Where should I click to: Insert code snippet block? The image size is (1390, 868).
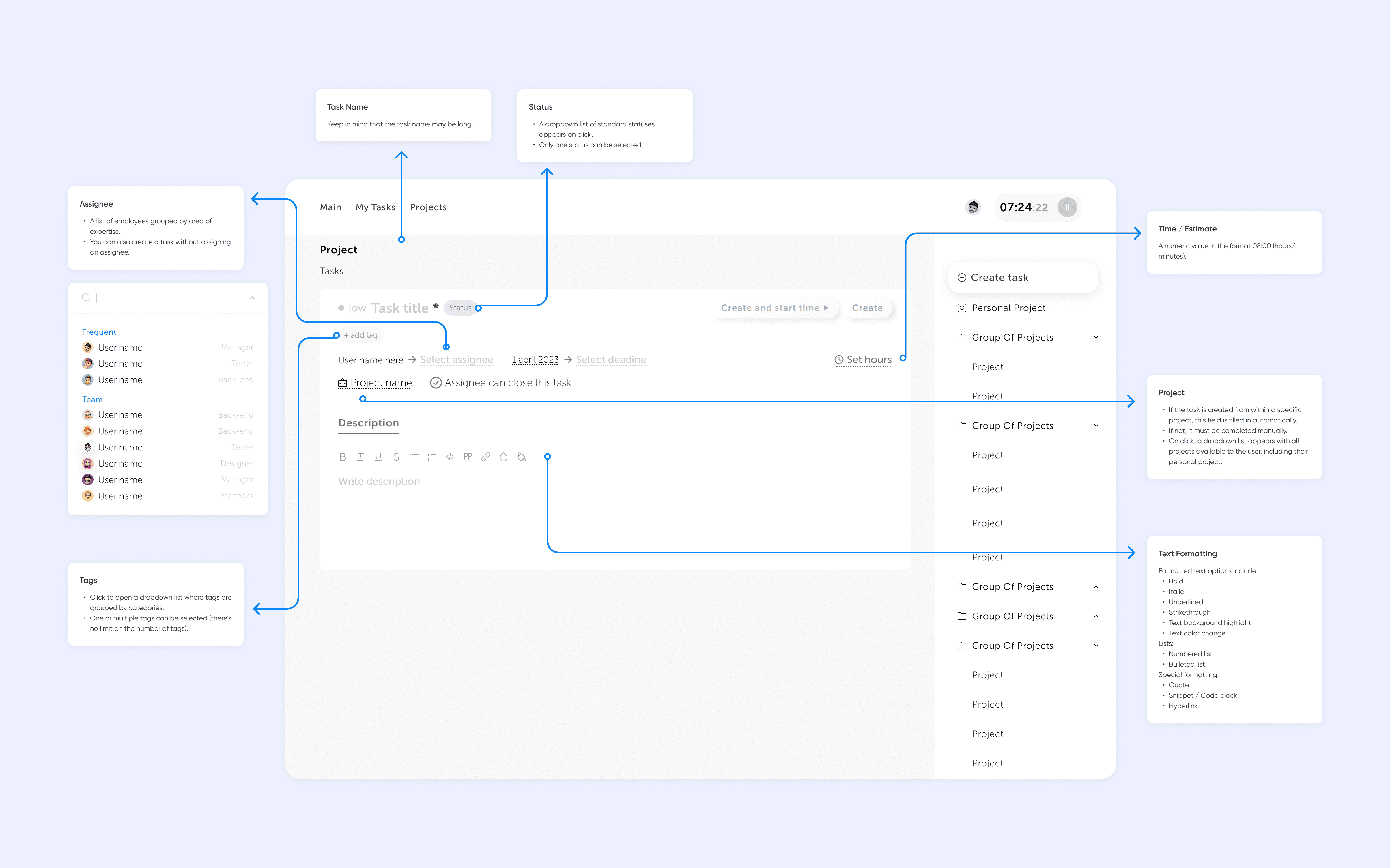click(450, 457)
